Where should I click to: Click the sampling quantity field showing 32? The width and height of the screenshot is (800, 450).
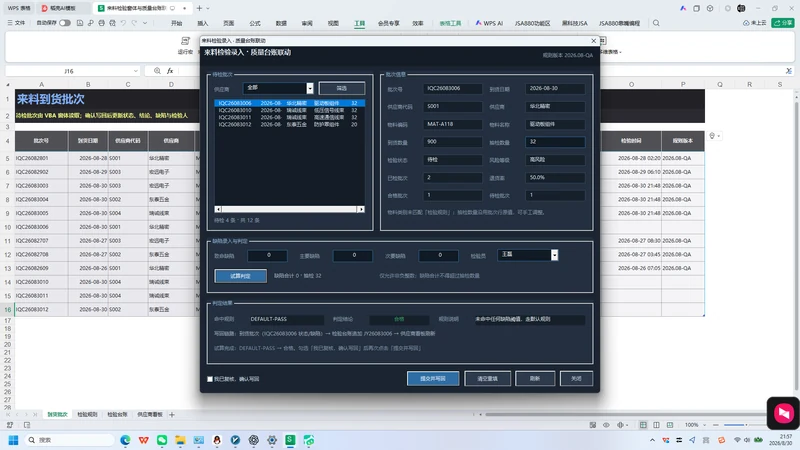(x=555, y=142)
